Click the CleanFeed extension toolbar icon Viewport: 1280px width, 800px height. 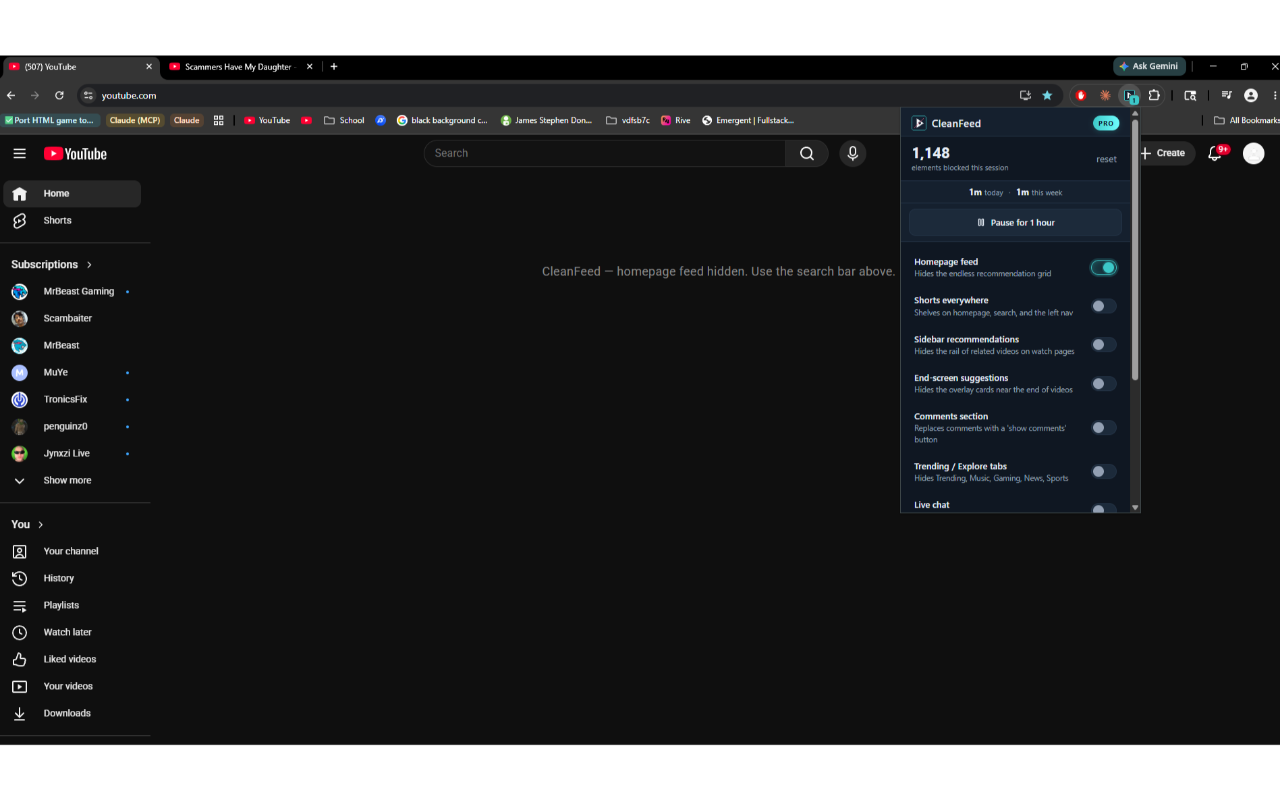1129,95
